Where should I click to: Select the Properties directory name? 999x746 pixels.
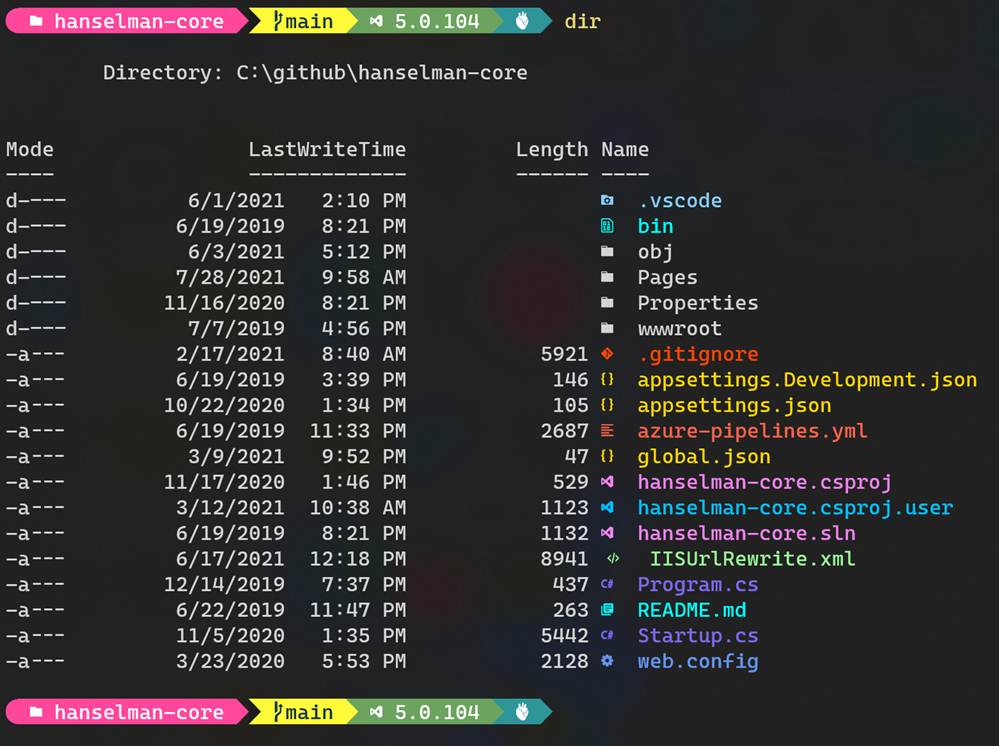click(697, 303)
